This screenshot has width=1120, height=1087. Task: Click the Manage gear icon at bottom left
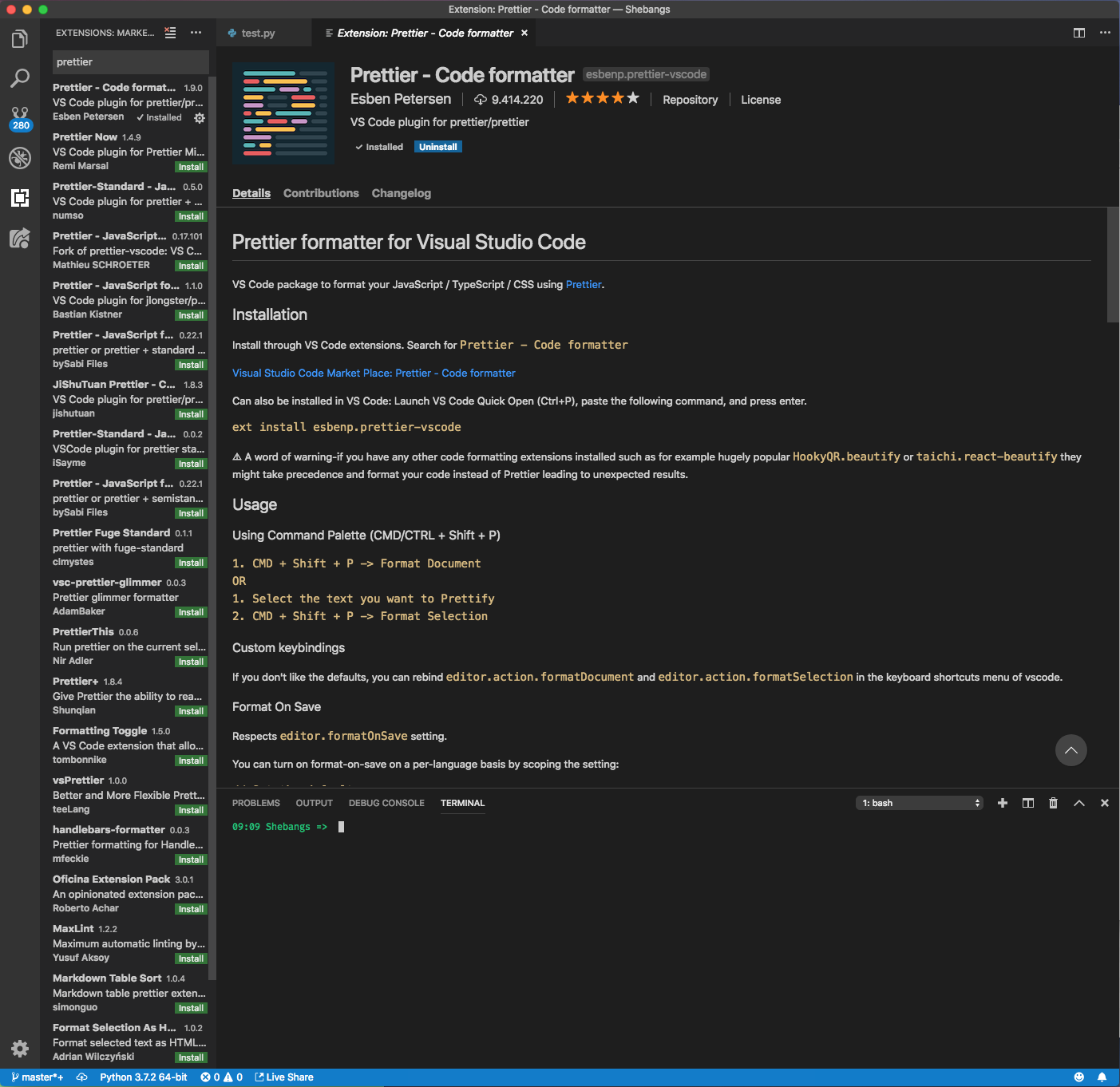[x=20, y=1048]
